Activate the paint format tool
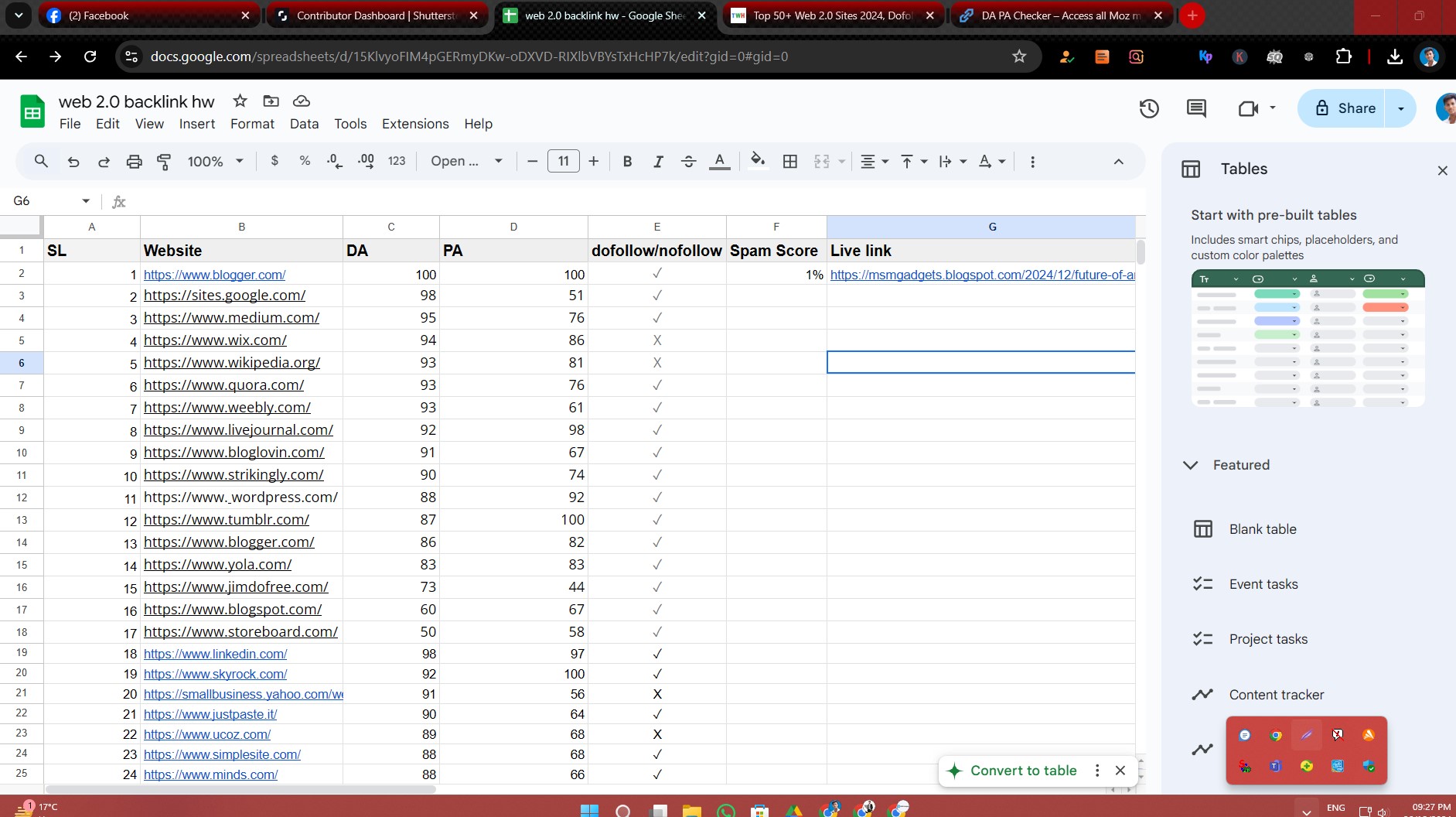Screen dimensions: 1456x817 (x=164, y=161)
